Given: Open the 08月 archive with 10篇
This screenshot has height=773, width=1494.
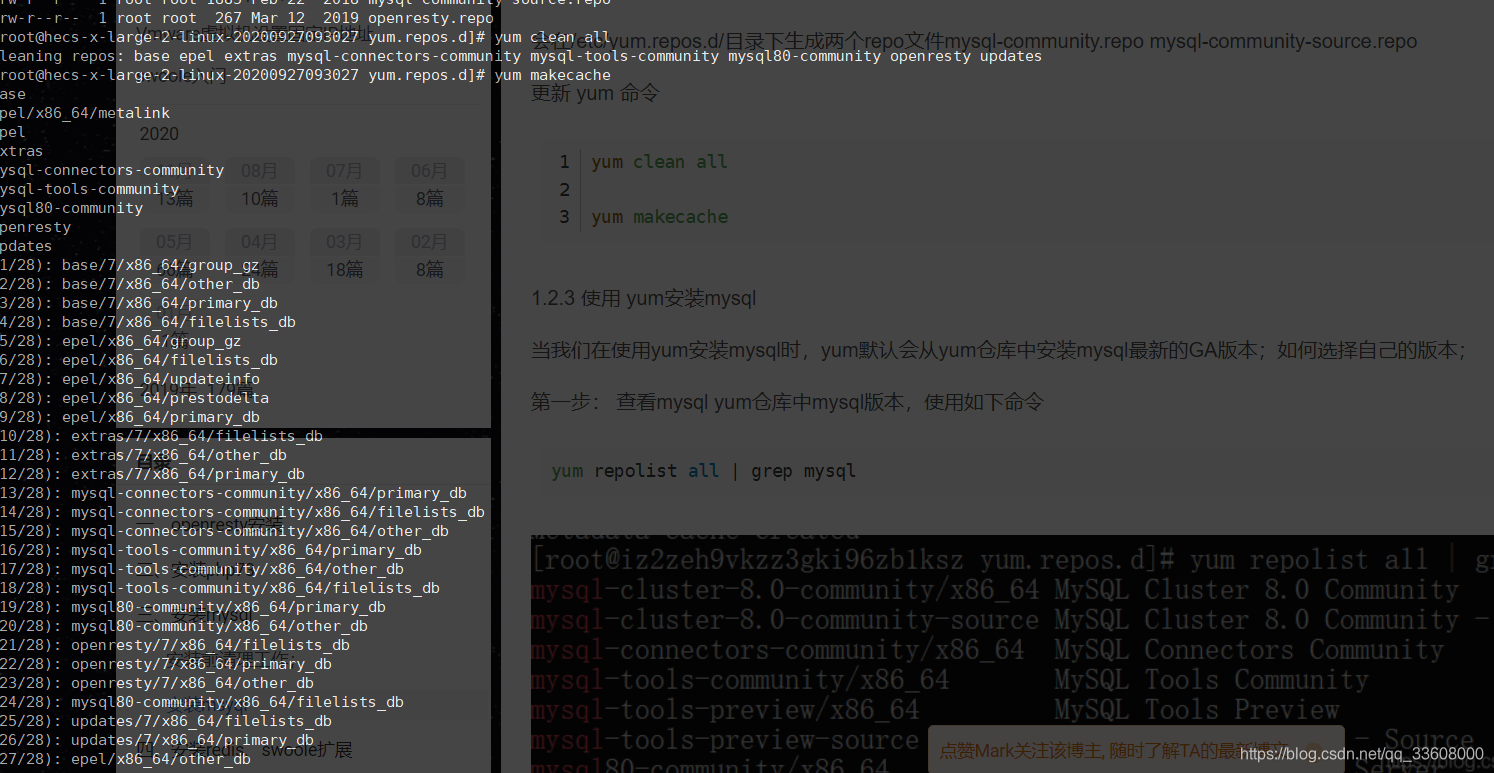Looking at the screenshot, I should pyautogui.click(x=260, y=184).
